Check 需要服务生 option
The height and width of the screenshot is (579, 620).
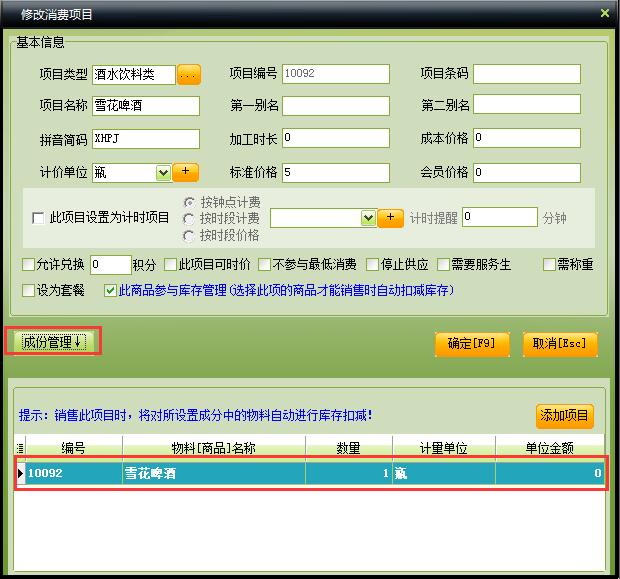[x=443, y=264]
